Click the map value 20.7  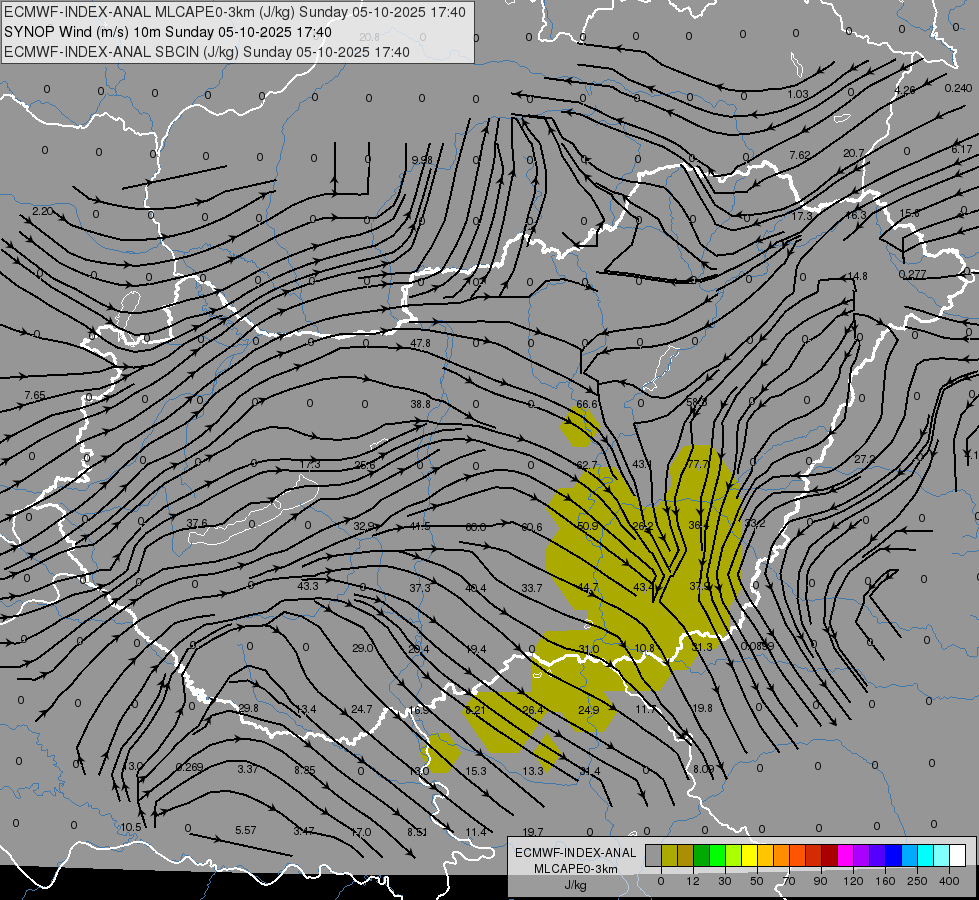pyautogui.click(x=854, y=153)
